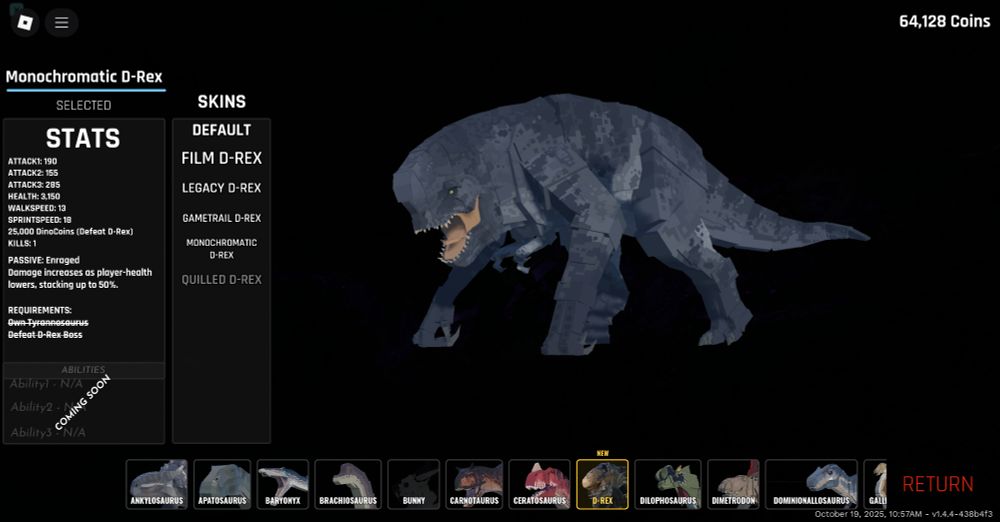Click the WALKSPEED: 13 stat

pos(37,208)
